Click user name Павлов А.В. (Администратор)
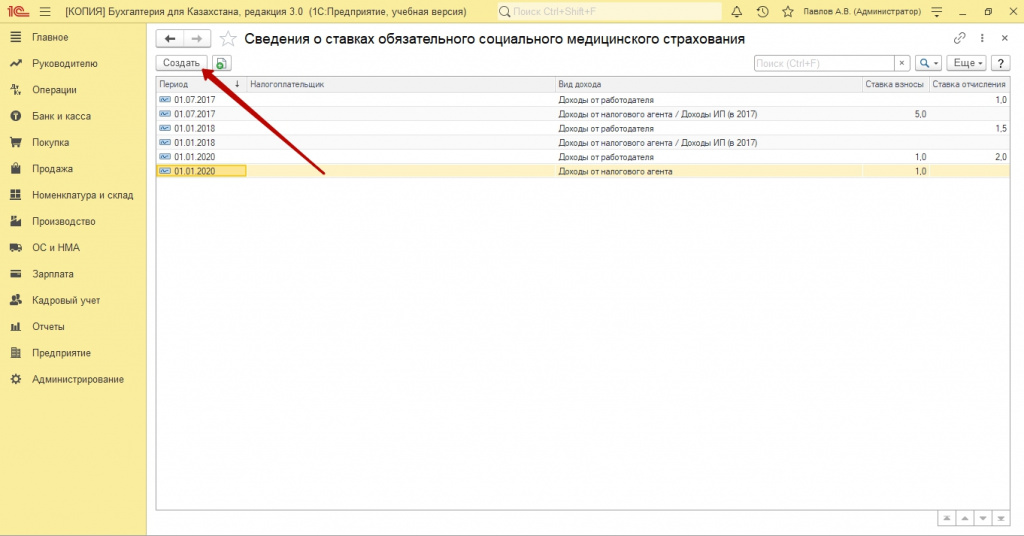Screen dimensions: 1024x536 (862, 12)
